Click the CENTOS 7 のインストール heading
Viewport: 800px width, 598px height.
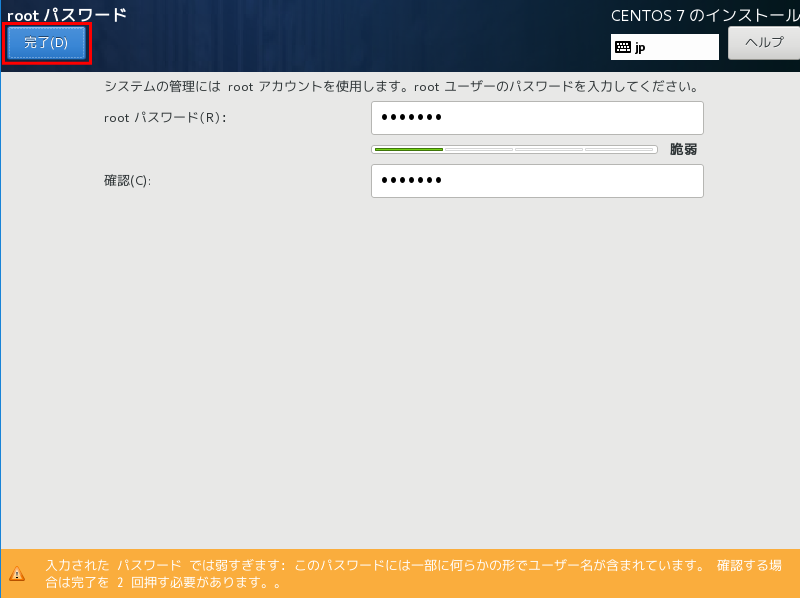pyautogui.click(x=705, y=16)
